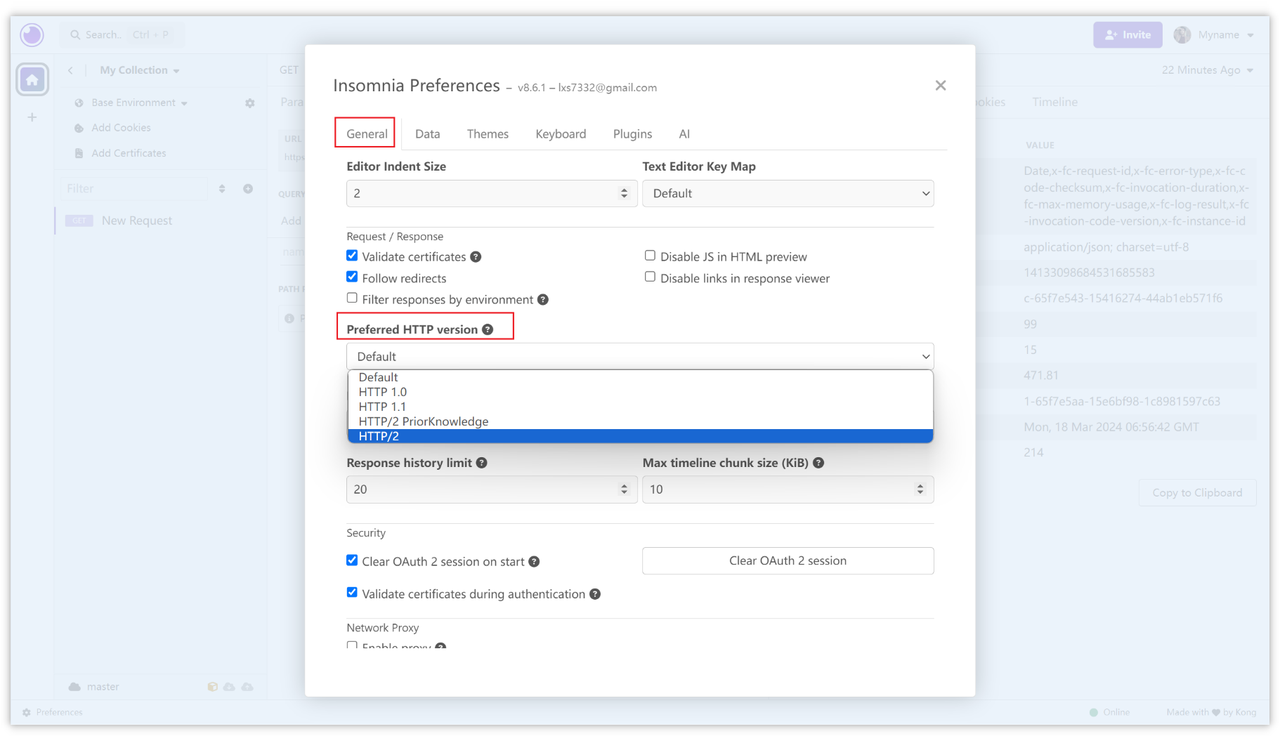
Task: Select Default in HTTP version list
Action: [640, 377]
